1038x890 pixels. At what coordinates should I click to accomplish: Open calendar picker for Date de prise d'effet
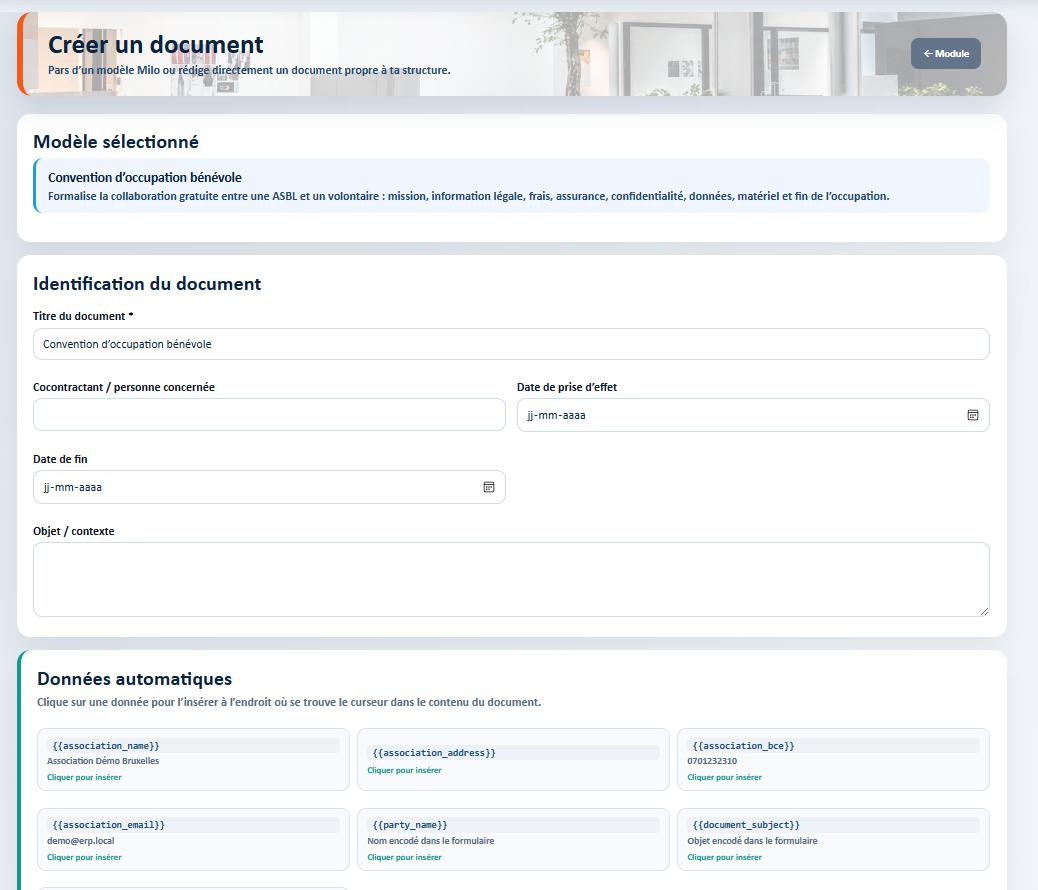[x=972, y=415]
